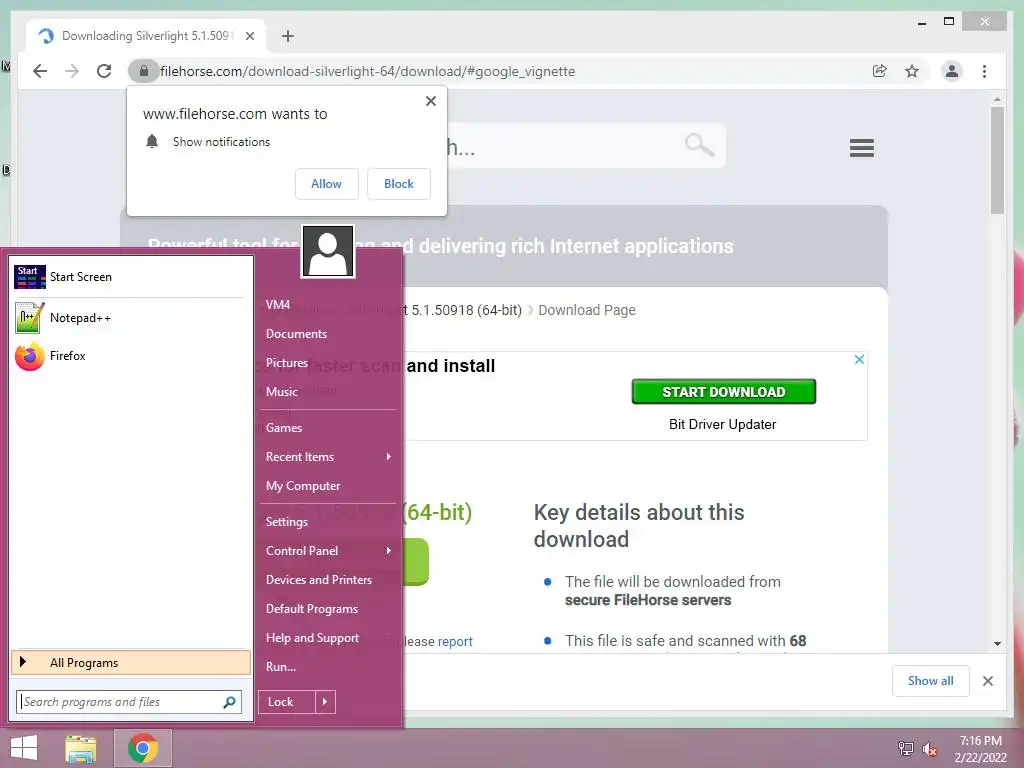Open a new tab with the plus button

pyautogui.click(x=288, y=36)
